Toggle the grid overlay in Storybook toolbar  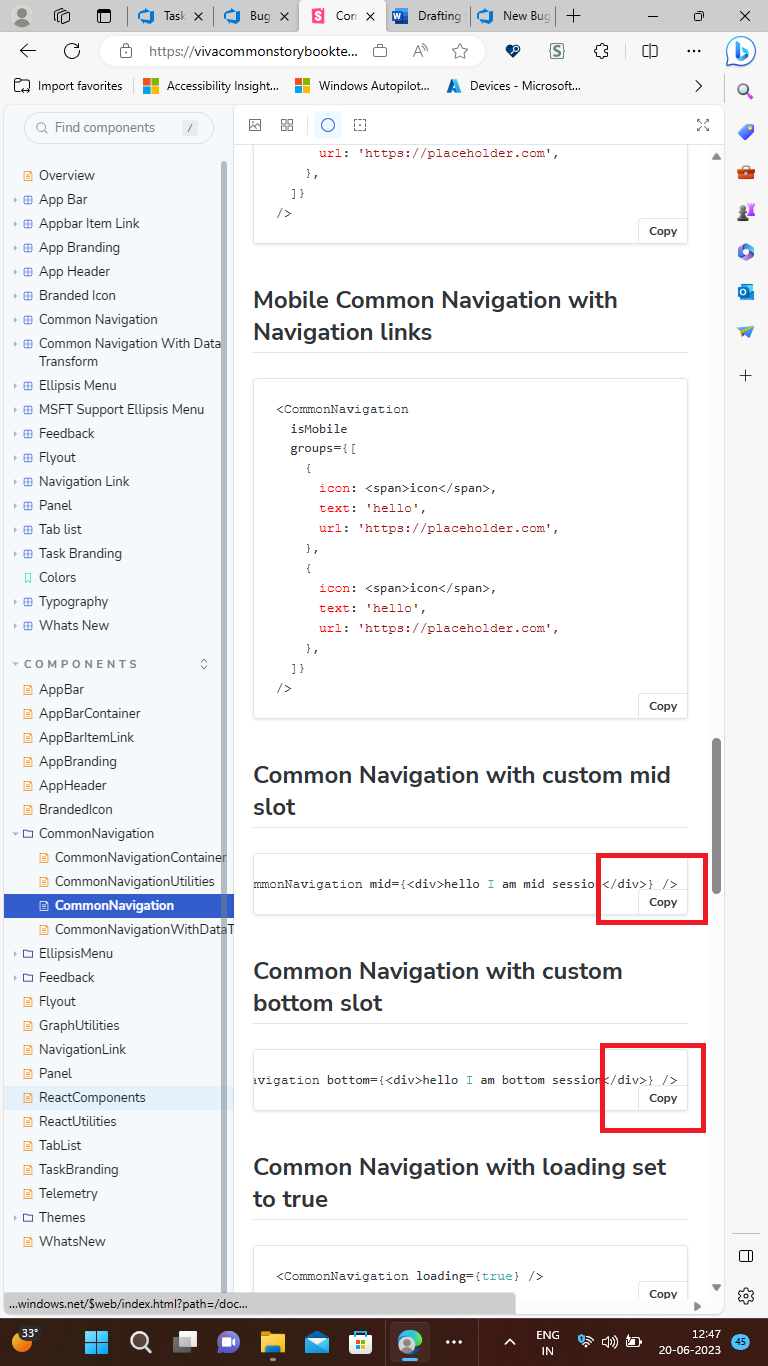[287, 125]
